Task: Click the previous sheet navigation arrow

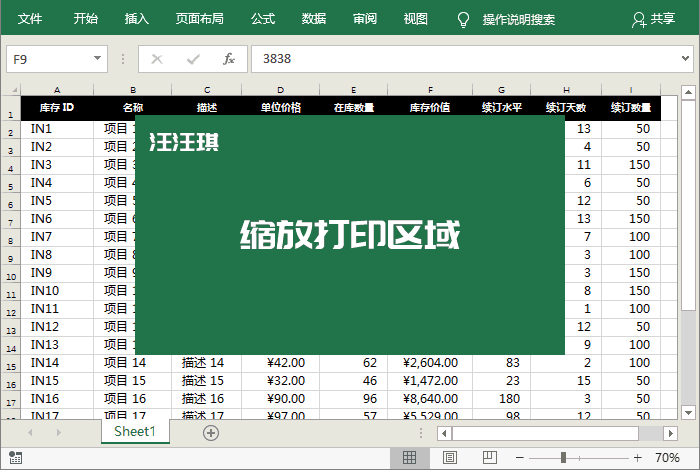Action: click(x=30, y=433)
